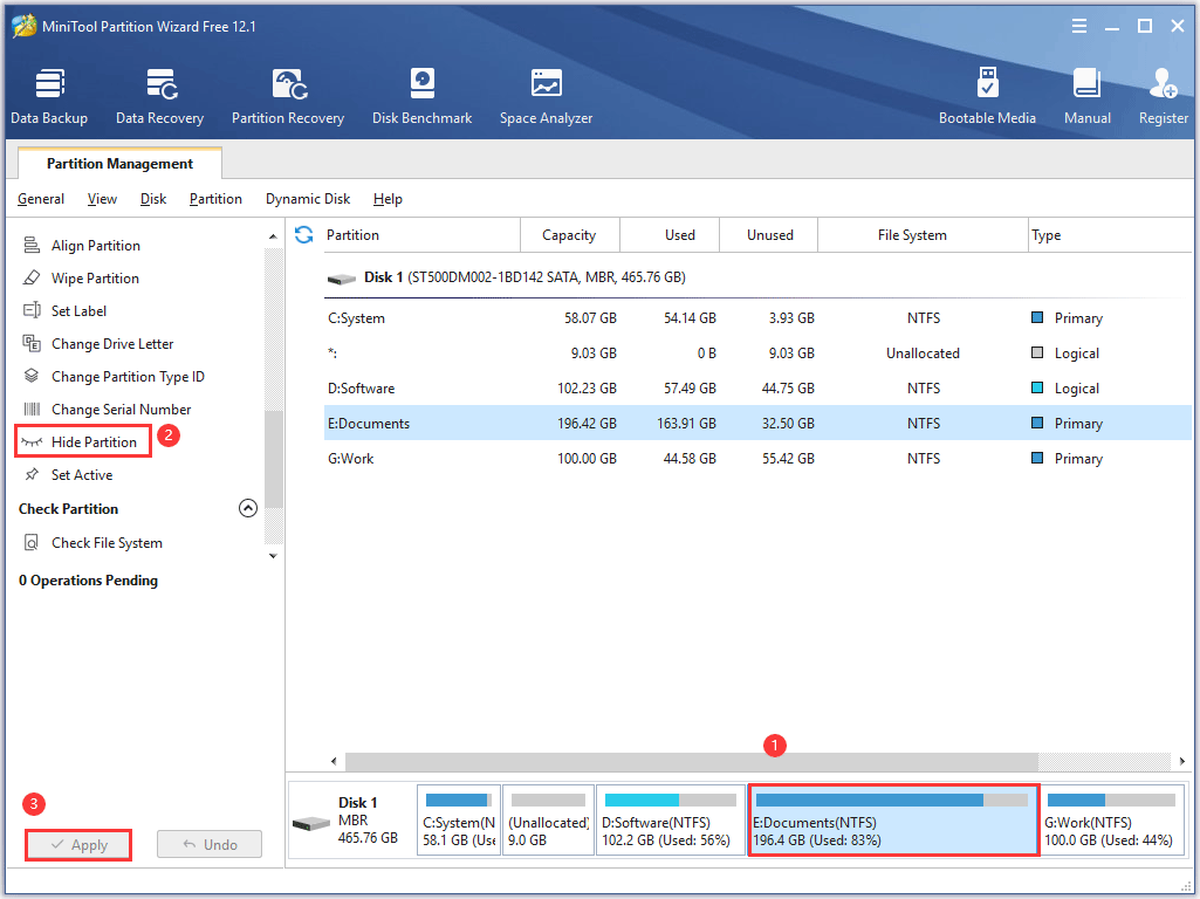This screenshot has width=1200, height=899.
Task: Select Change Partition Type ID
Action: (x=128, y=377)
